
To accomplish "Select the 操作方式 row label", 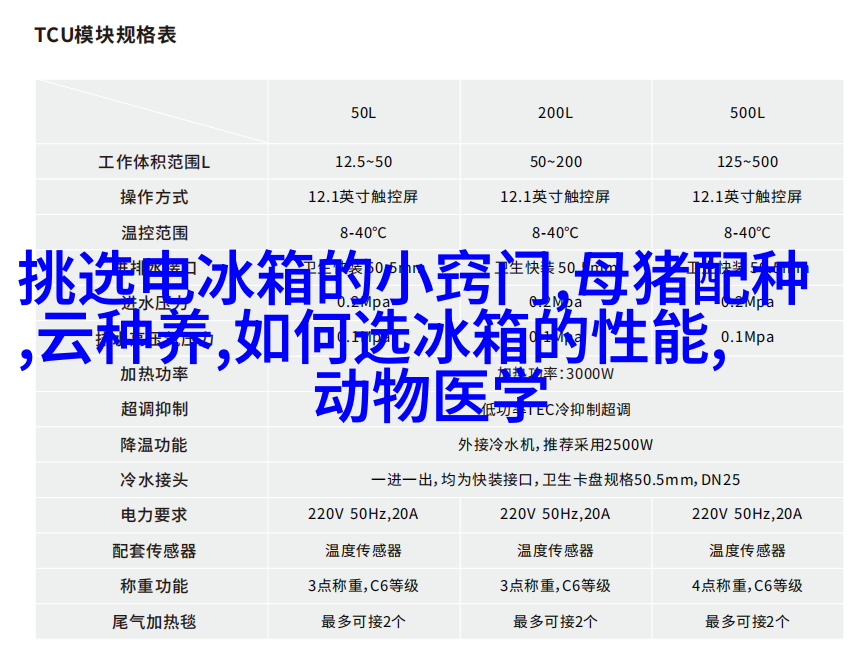I will [154, 197].
